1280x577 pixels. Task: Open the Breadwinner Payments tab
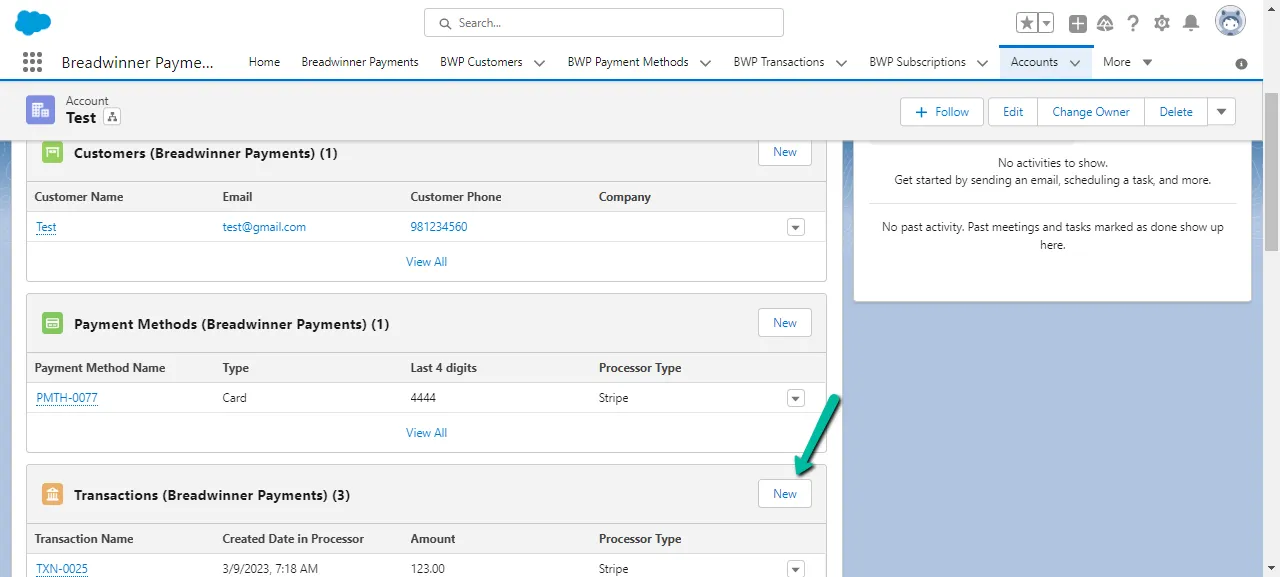(360, 62)
